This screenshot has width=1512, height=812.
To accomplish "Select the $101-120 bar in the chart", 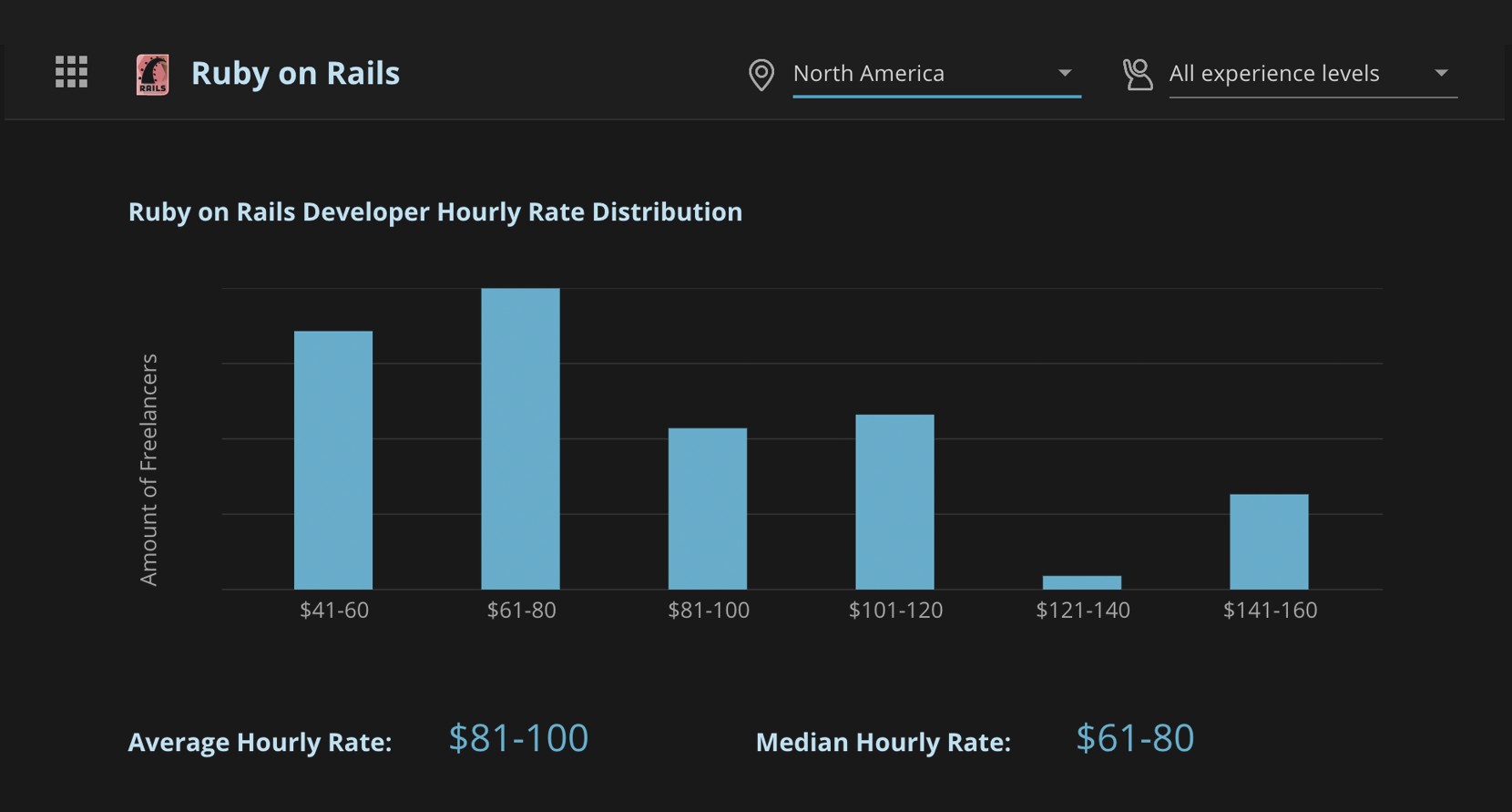I will click(894, 502).
